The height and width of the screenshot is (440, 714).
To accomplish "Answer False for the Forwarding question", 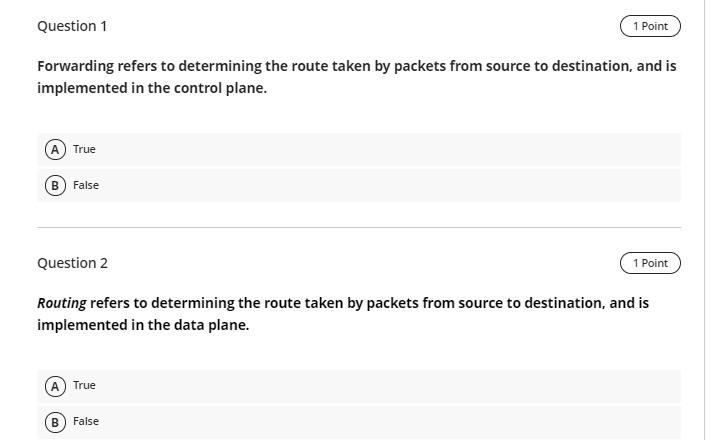I will tap(86, 185).
